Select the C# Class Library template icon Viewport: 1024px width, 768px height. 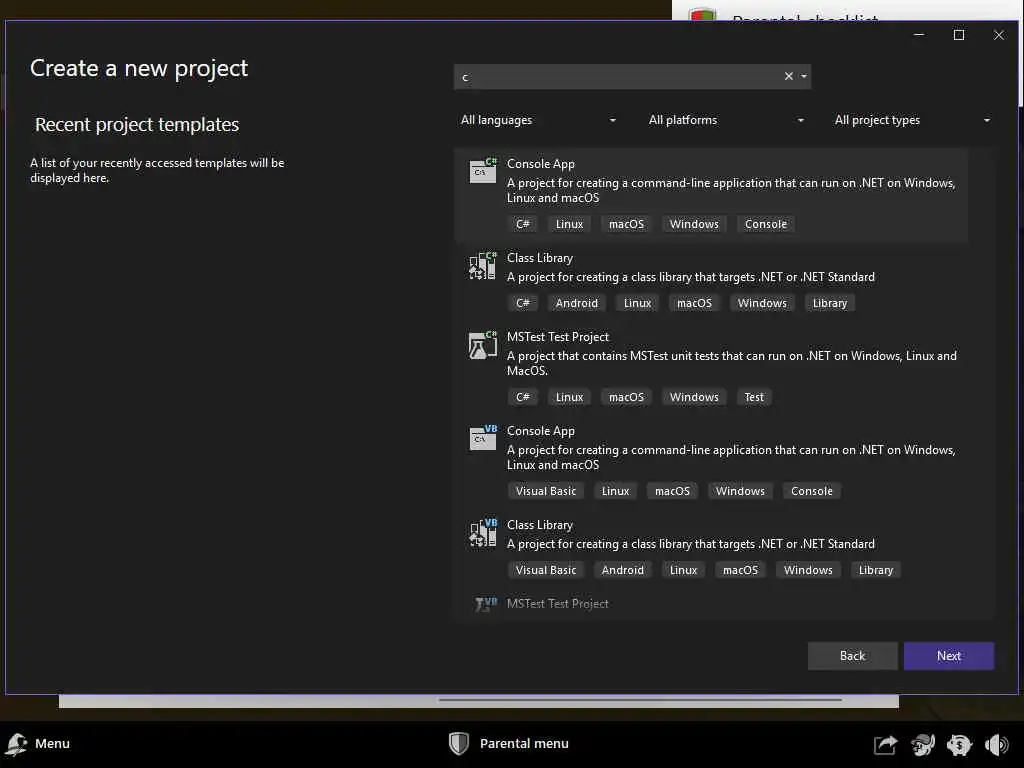tap(483, 265)
